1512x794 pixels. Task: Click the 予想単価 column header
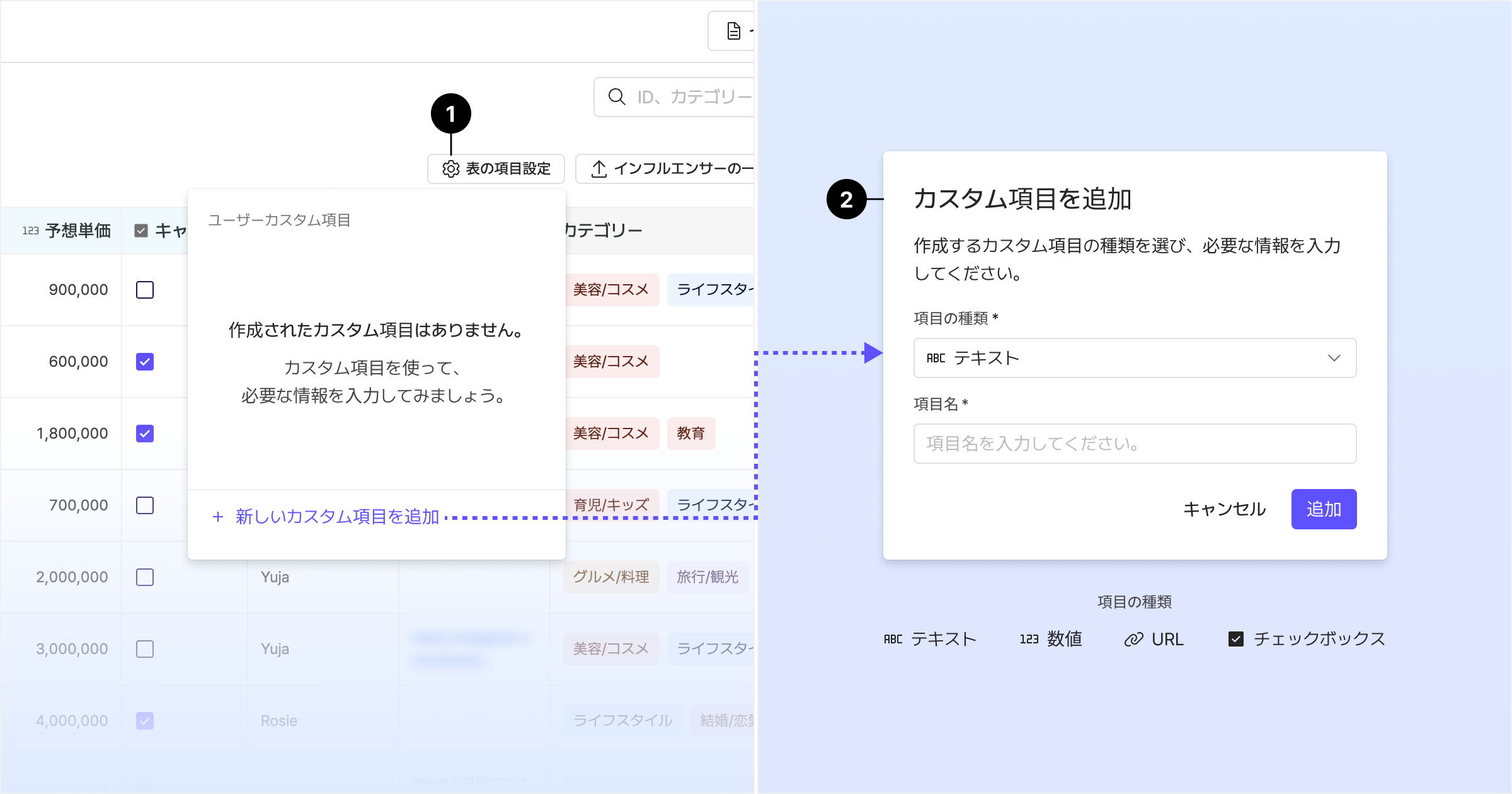[77, 231]
